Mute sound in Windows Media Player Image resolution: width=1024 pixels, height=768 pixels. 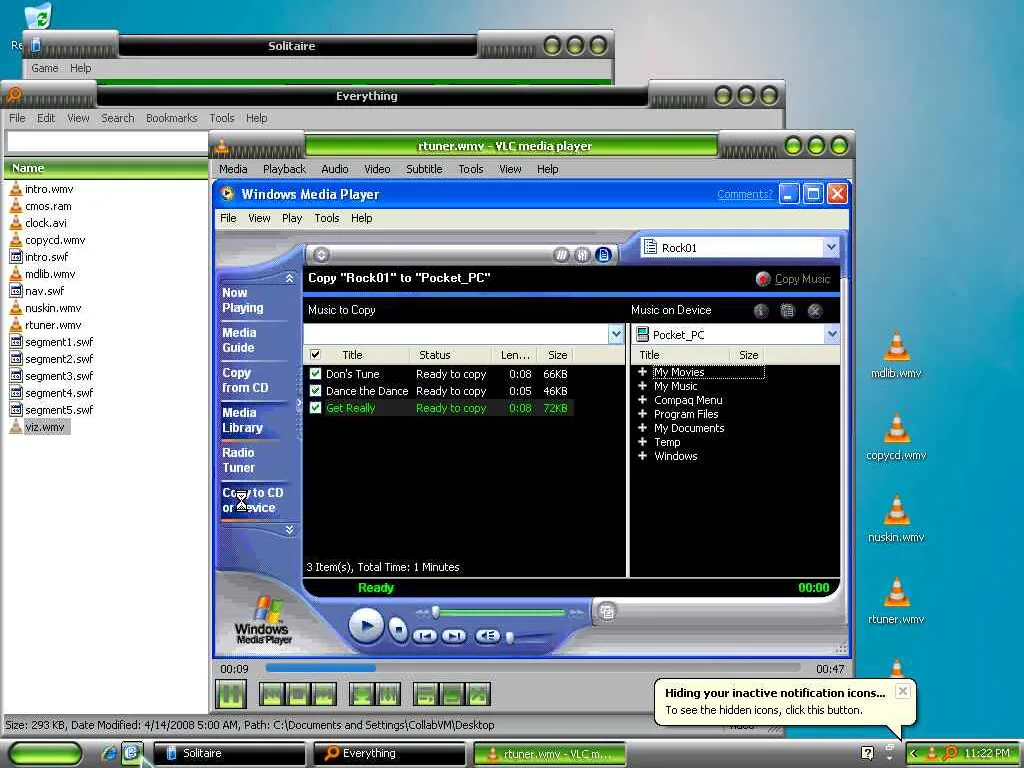coord(487,635)
